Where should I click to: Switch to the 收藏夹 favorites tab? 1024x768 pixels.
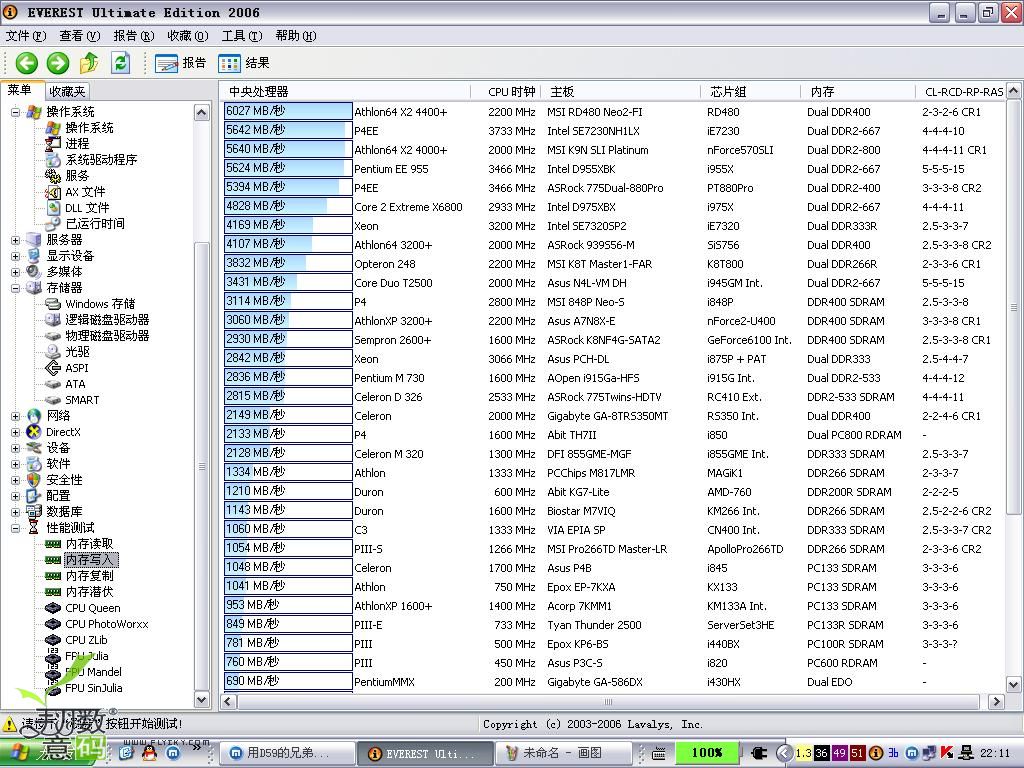pyautogui.click(x=67, y=91)
